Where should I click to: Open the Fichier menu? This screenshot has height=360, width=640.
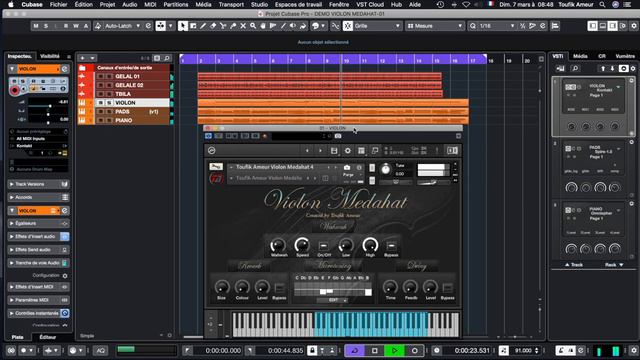(x=58, y=4)
